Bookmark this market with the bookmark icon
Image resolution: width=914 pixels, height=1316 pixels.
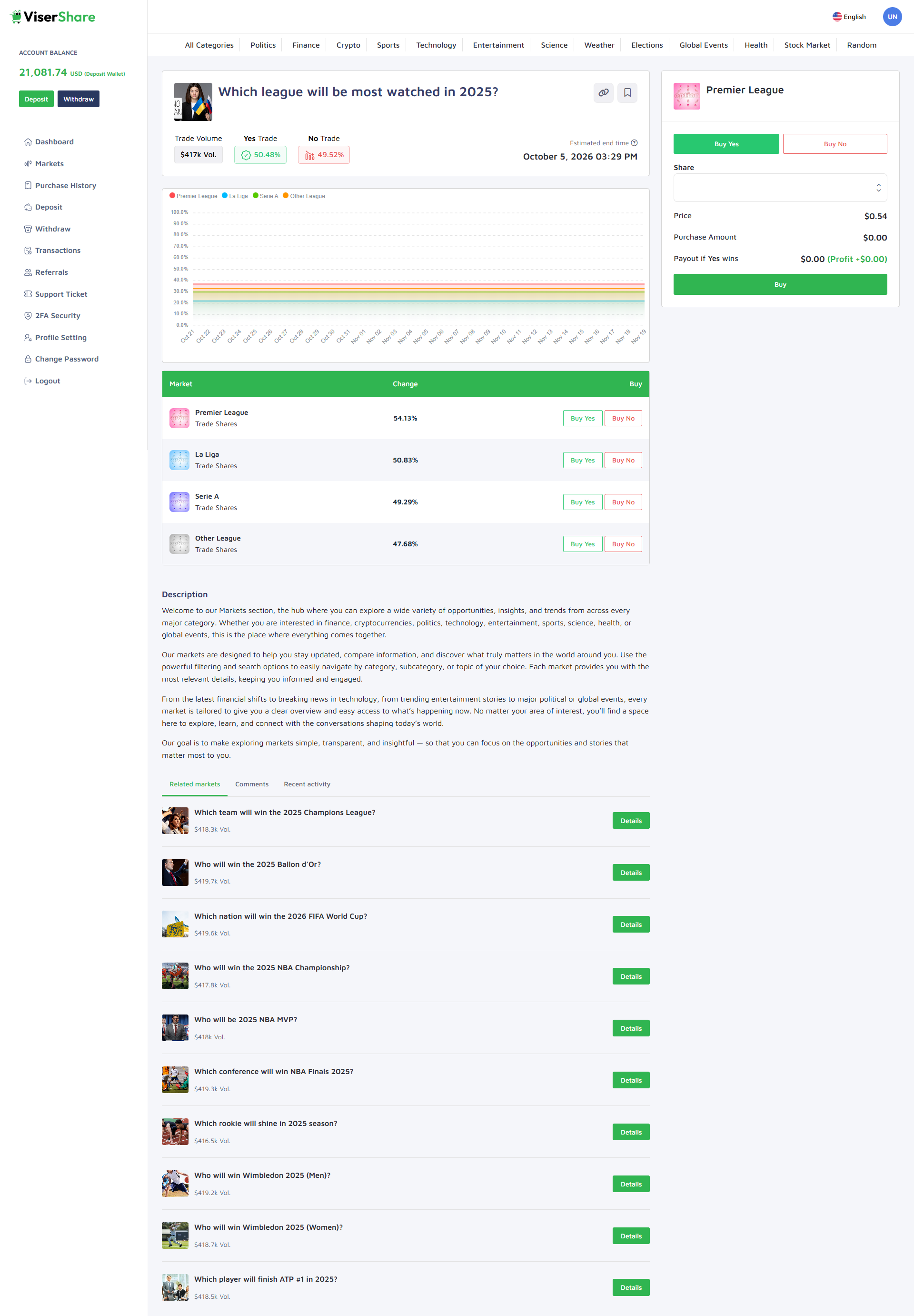(x=627, y=93)
